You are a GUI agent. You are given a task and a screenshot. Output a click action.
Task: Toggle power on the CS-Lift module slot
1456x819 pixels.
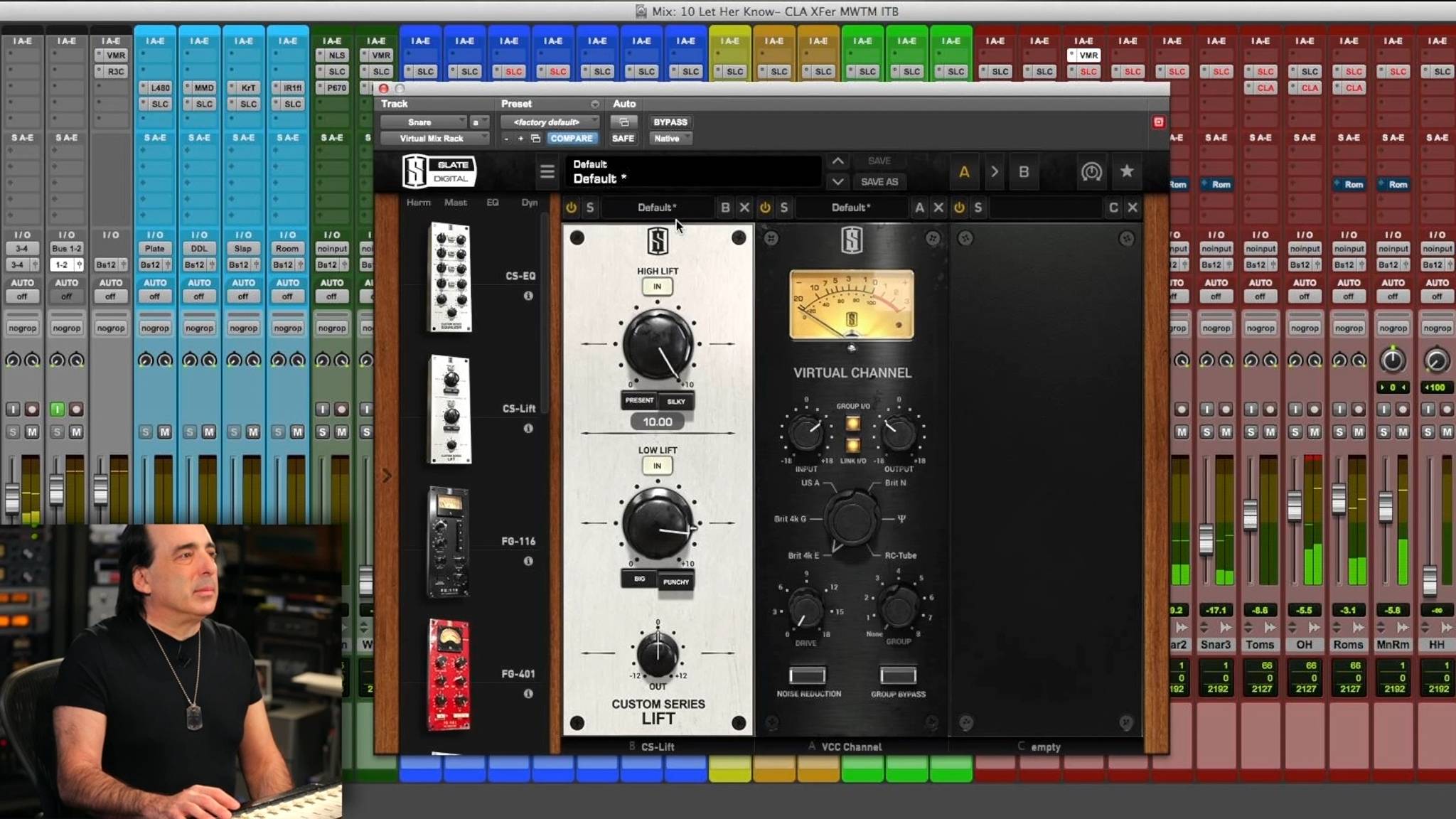[x=571, y=208]
